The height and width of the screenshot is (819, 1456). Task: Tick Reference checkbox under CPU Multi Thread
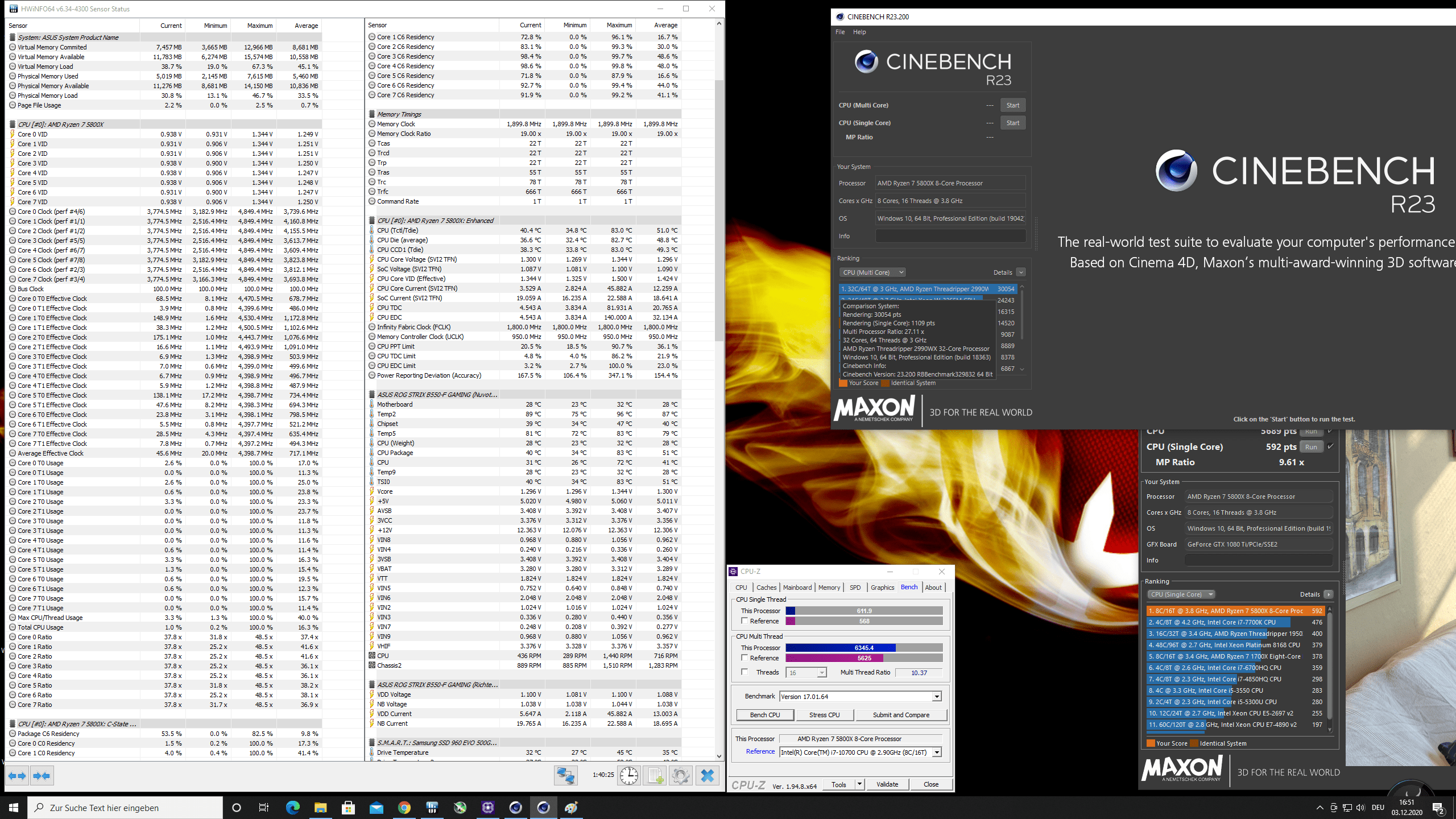(744, 657)
